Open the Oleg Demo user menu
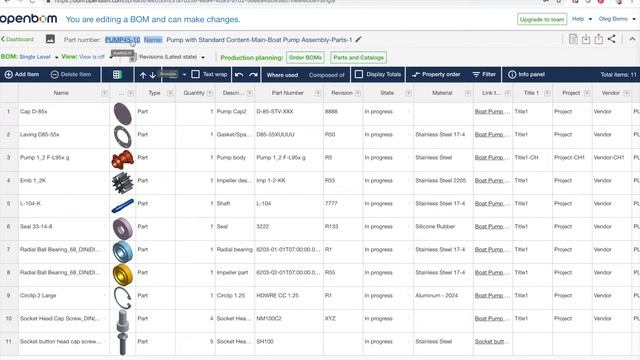The width and height of the screenshot is (640, 360). (617, 19)
